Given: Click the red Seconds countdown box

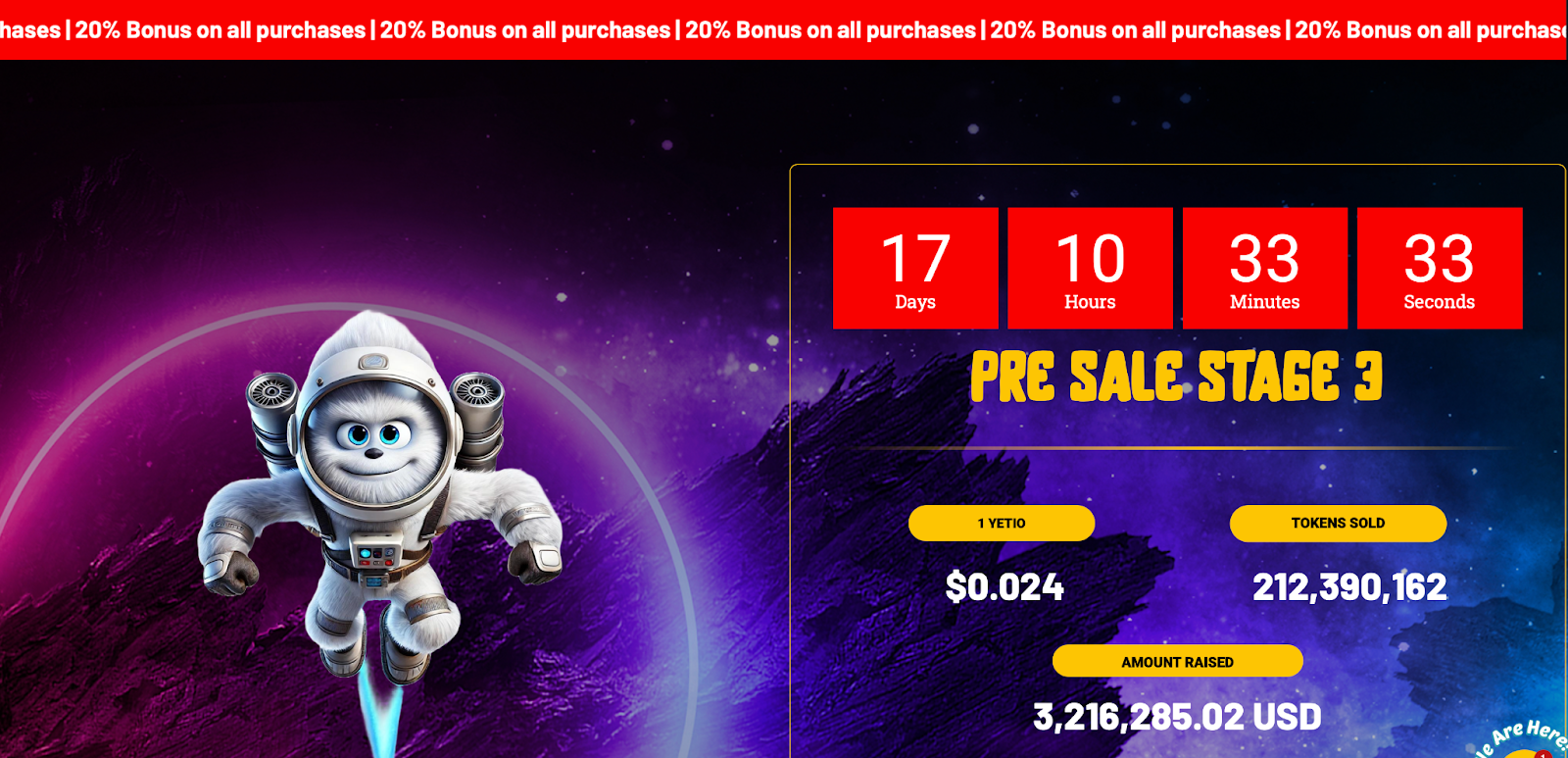Looking at the screenshot, I should coord(1439,268).
